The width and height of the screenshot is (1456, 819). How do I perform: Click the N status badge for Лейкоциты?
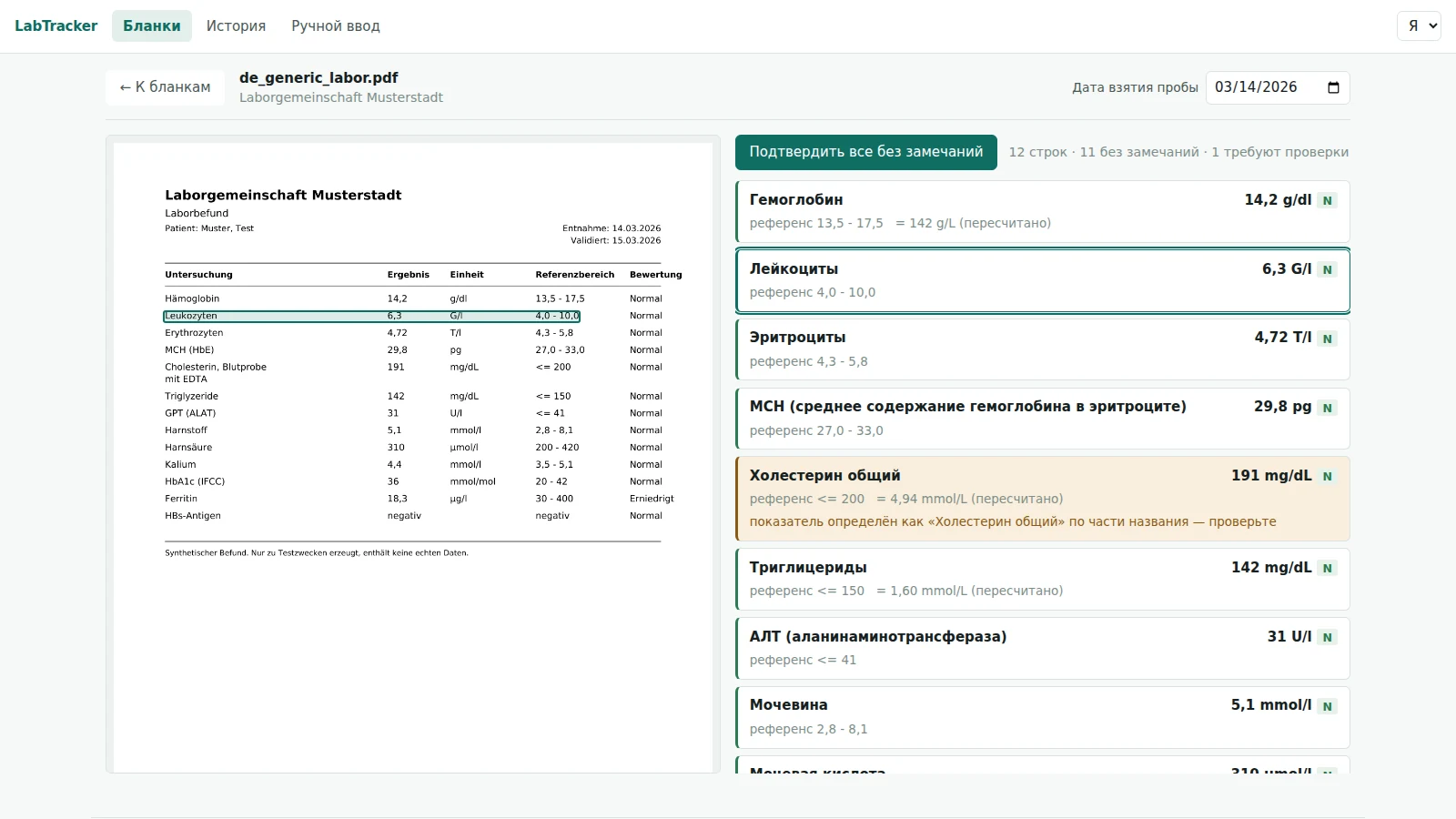(x=1328, y=269)
